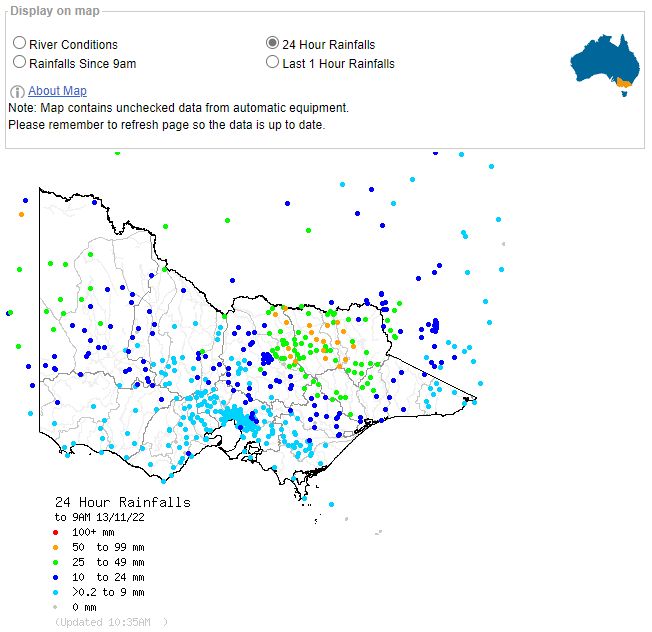This screenshot has width=652, height=632.
Task: Click the dark blue 10 to 24 mm legend dot
Action: pos(55,577)
